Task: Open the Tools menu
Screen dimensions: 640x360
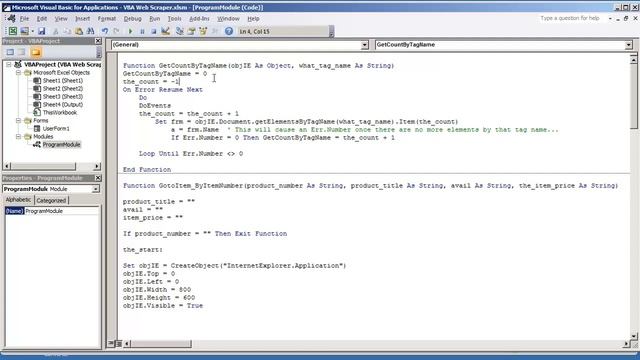Action: [174, 19]
